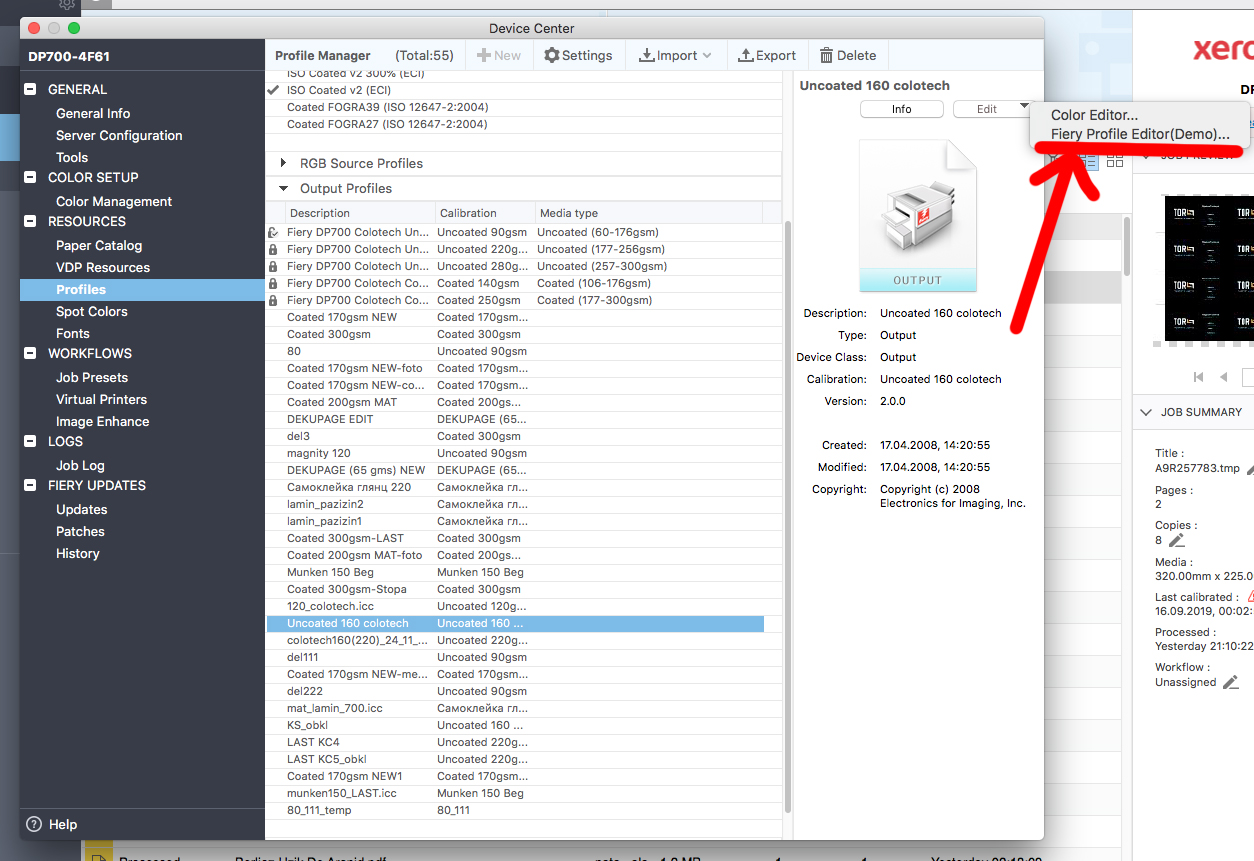Click the New plus button
This screenshot has height=861, width=1254.
click(498, 56)
